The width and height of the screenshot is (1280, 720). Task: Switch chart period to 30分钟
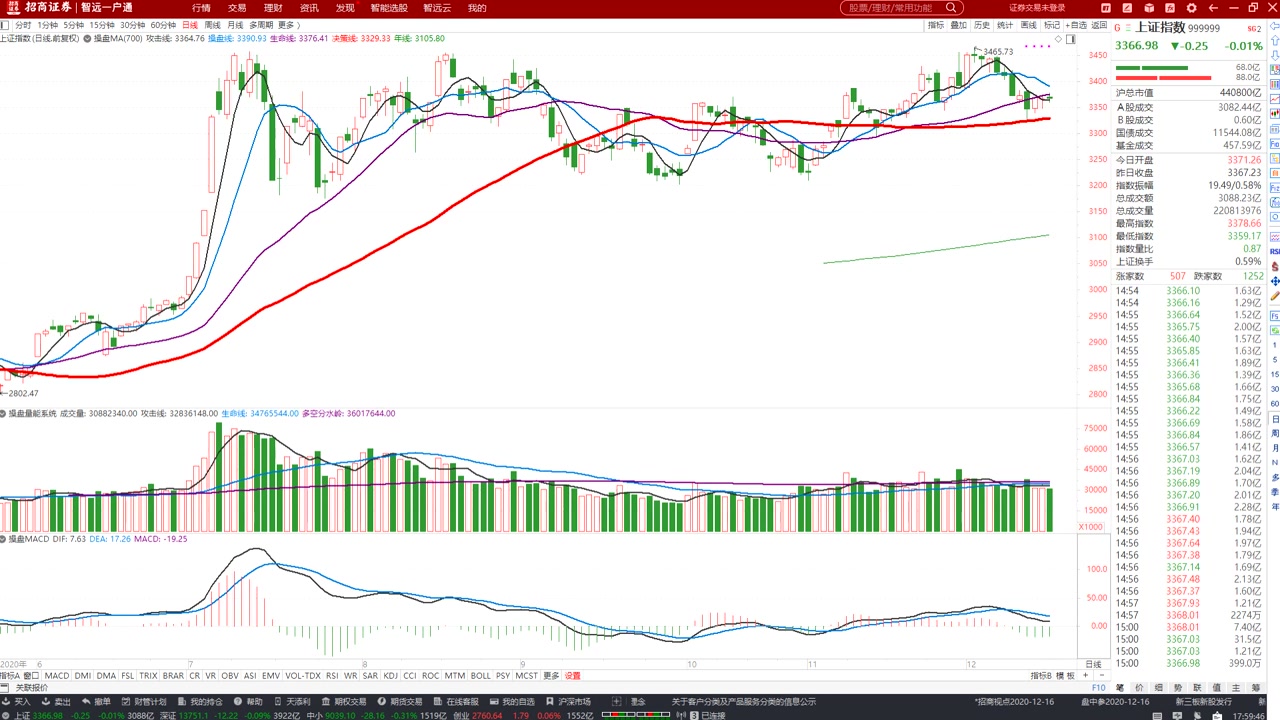tap(132, 24)
